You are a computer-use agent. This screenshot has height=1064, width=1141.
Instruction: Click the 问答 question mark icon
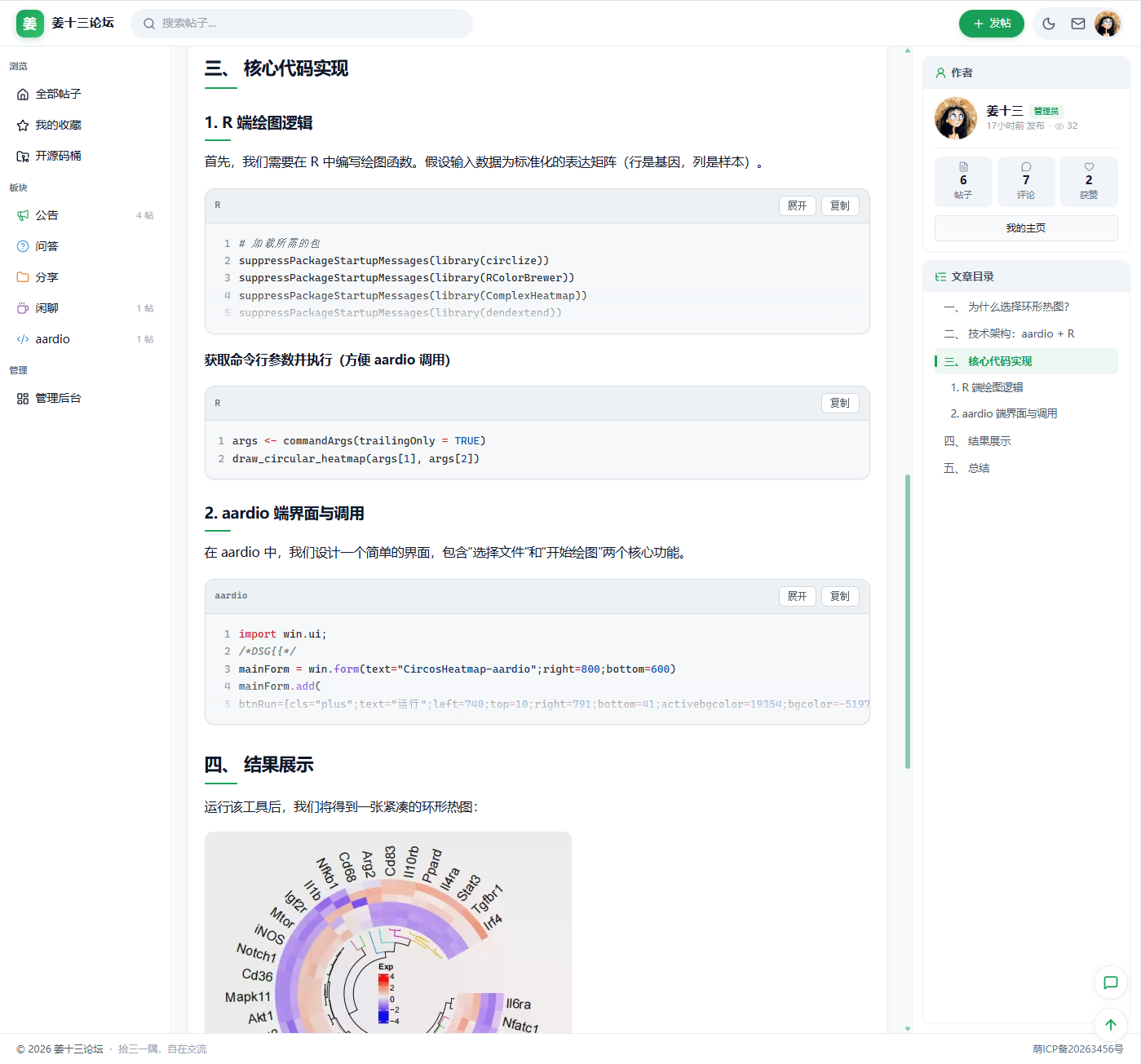23,246
